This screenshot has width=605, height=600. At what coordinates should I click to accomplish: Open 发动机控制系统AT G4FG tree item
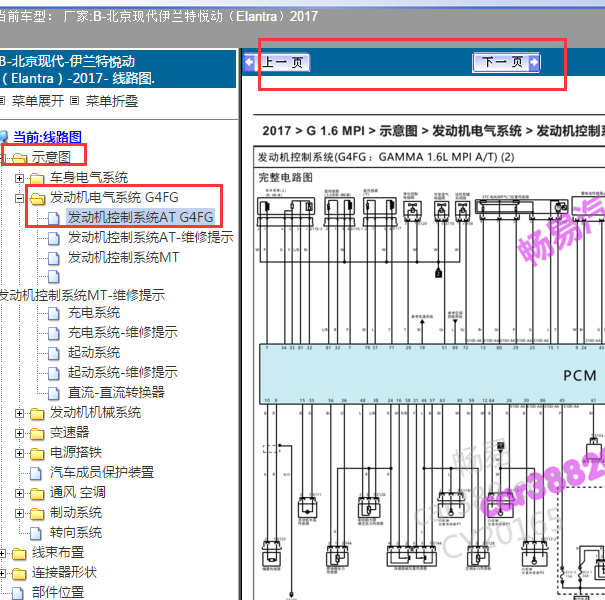[x=140, y=217]
